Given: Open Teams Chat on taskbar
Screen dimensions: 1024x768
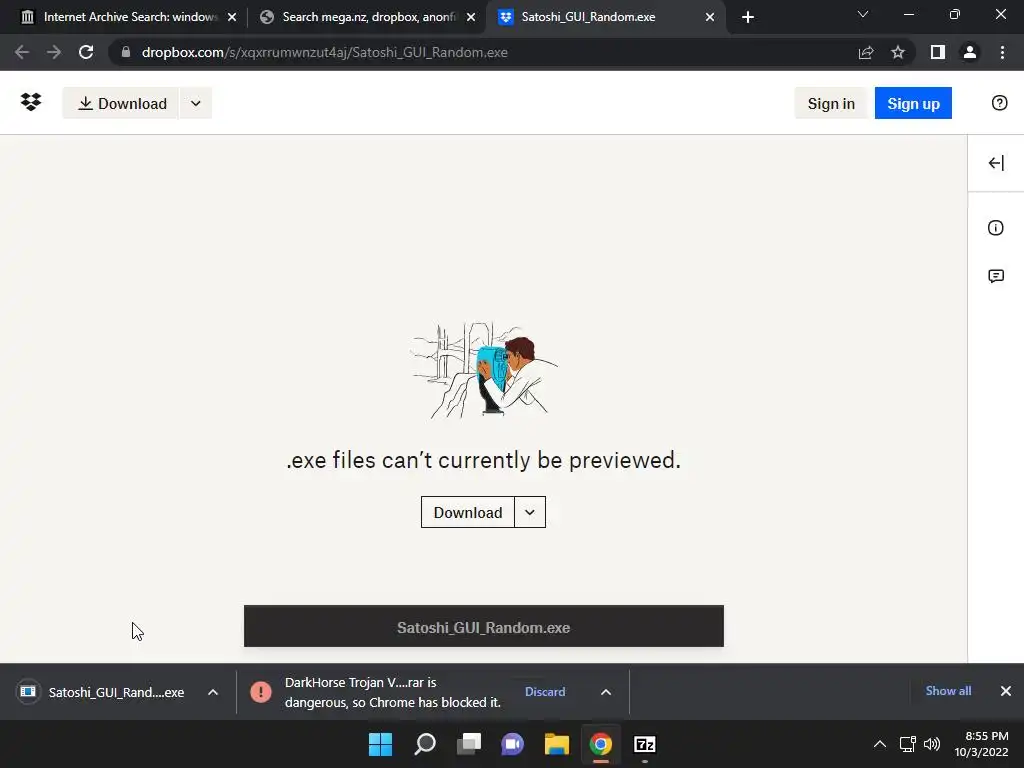Looking at the screenshot, I should click(x=512, y=744).
